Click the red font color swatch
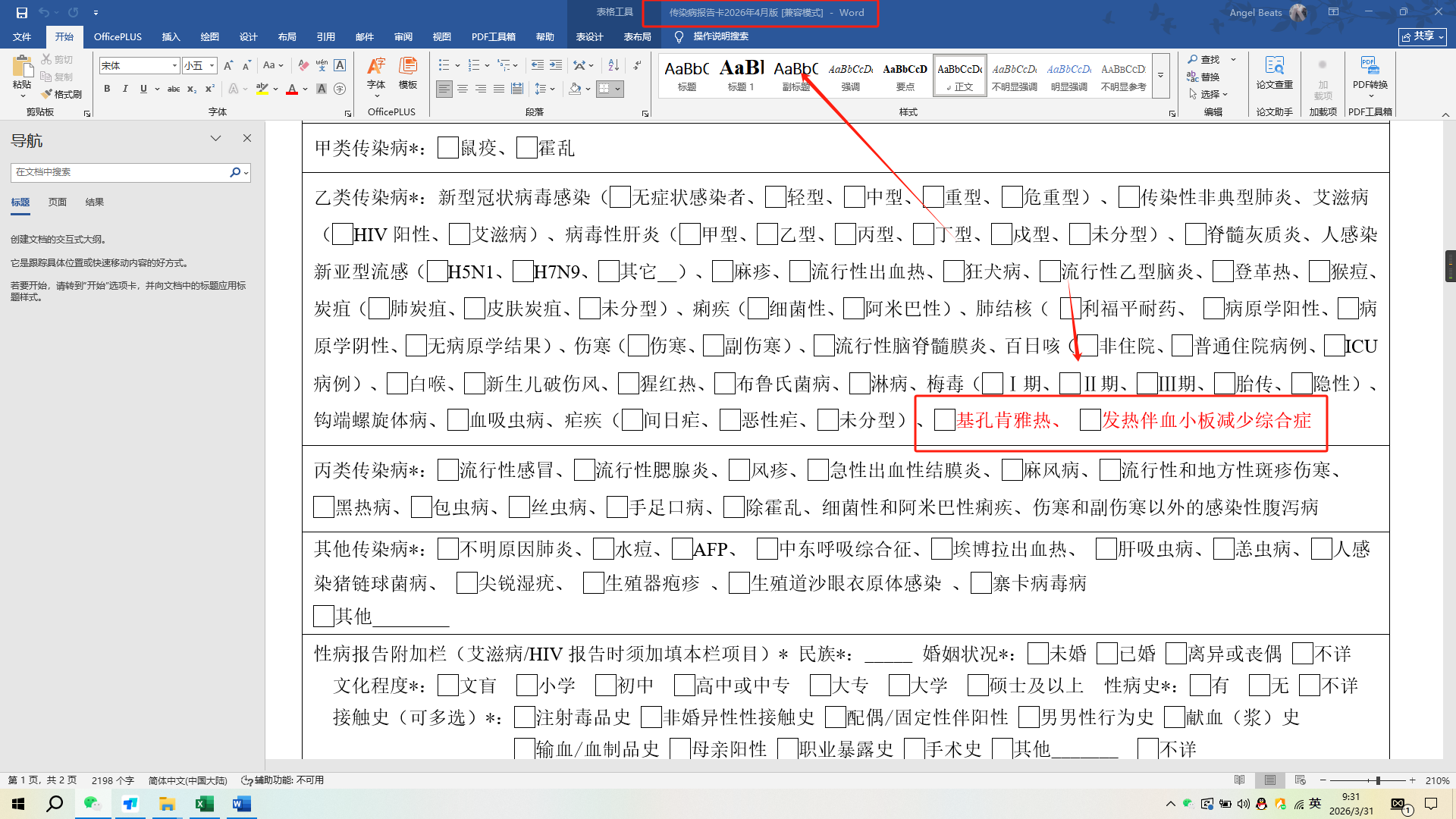 [x=292, y=89]
